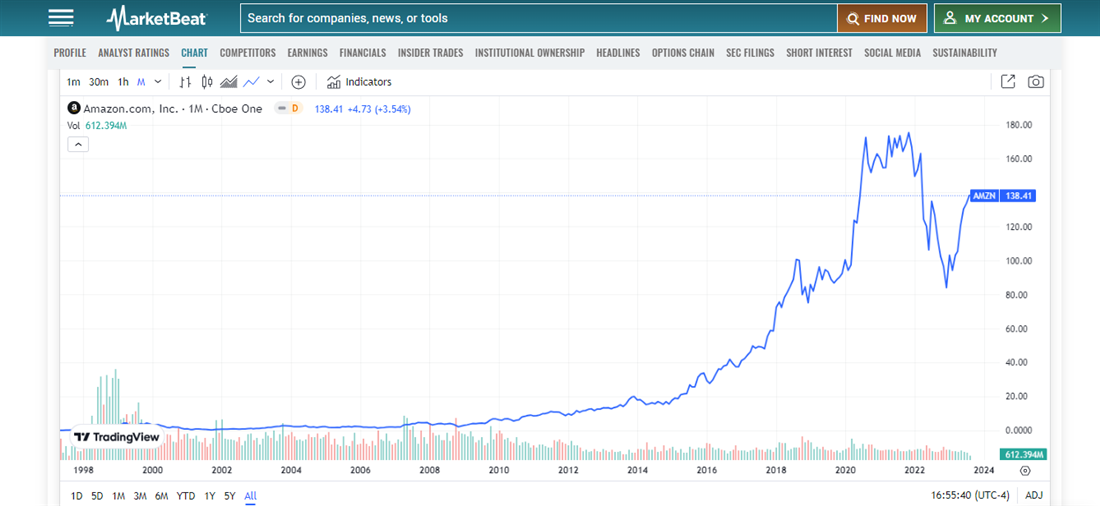Open the SHORT INTEREST tab

tap(819, 53)
